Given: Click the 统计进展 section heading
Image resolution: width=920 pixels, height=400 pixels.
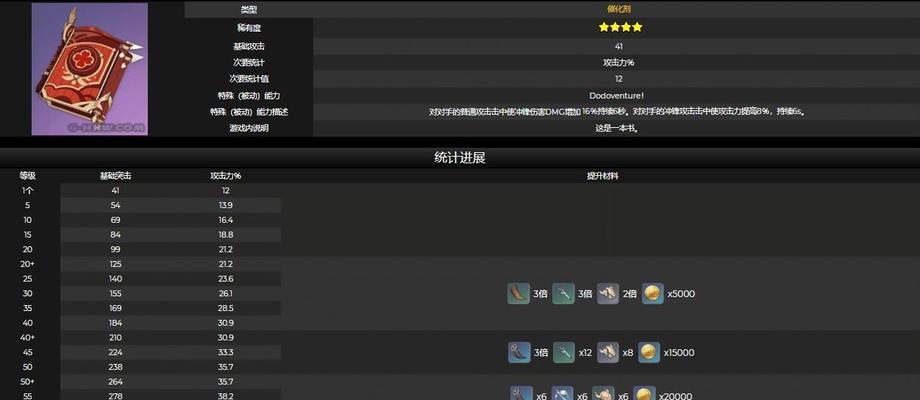Looking at the screenshot, I should coord(460,157).
